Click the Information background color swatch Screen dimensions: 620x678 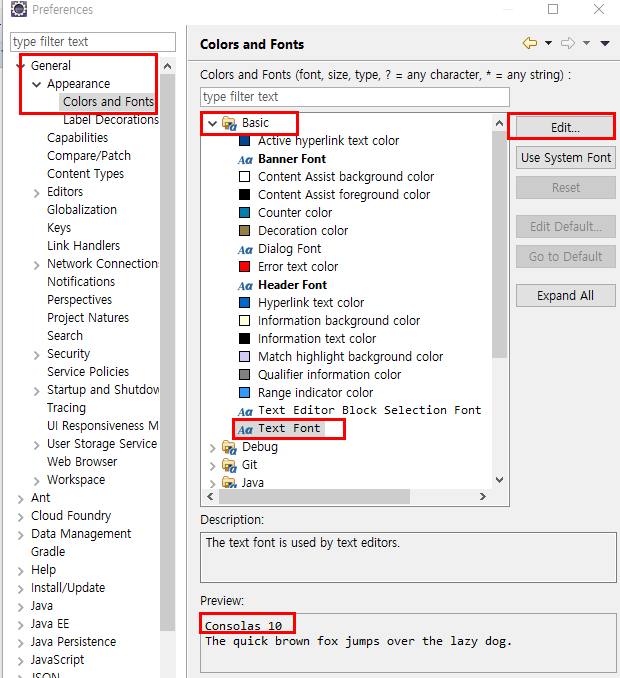244,321
